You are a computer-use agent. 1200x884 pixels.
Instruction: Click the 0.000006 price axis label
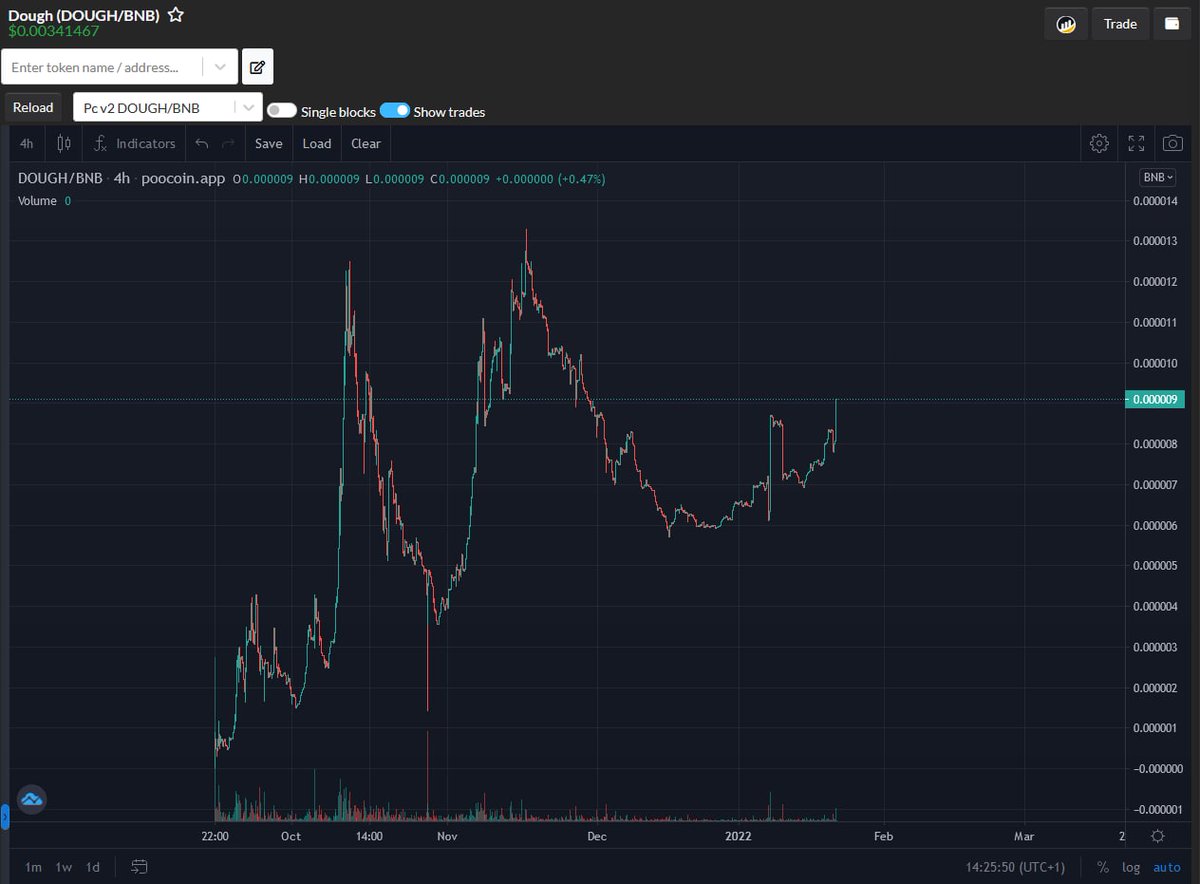point(1156,526)
